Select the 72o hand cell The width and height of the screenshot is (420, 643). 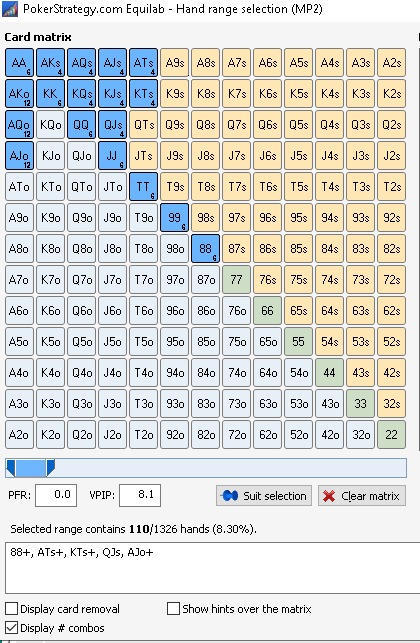click(237, 434)
